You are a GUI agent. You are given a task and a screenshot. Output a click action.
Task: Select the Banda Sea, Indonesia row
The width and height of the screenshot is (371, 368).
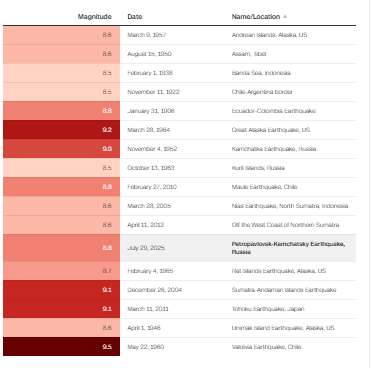tap(179, 73)
